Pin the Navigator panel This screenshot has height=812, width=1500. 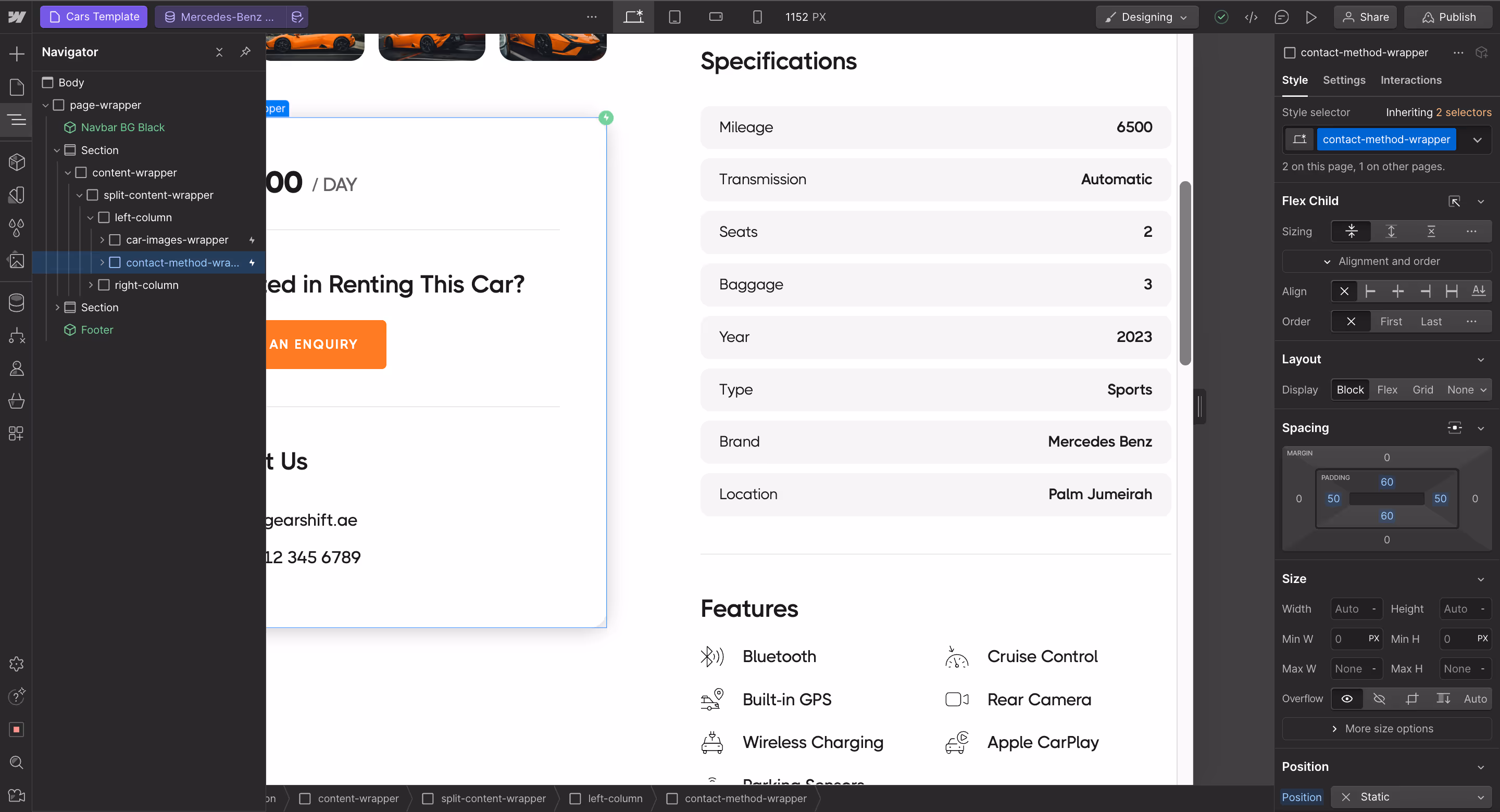[245, 52]
